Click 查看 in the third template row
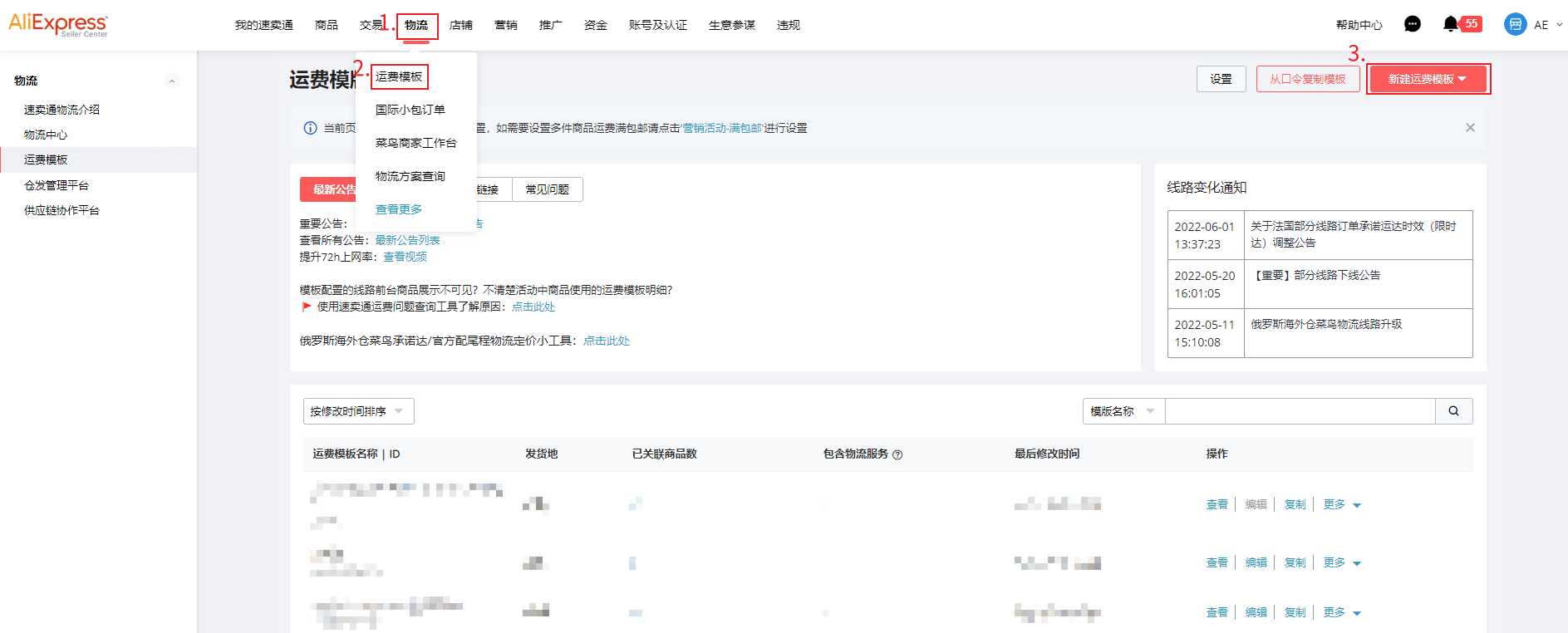This screenshot has width=1568, height=633. [1217, 612]
